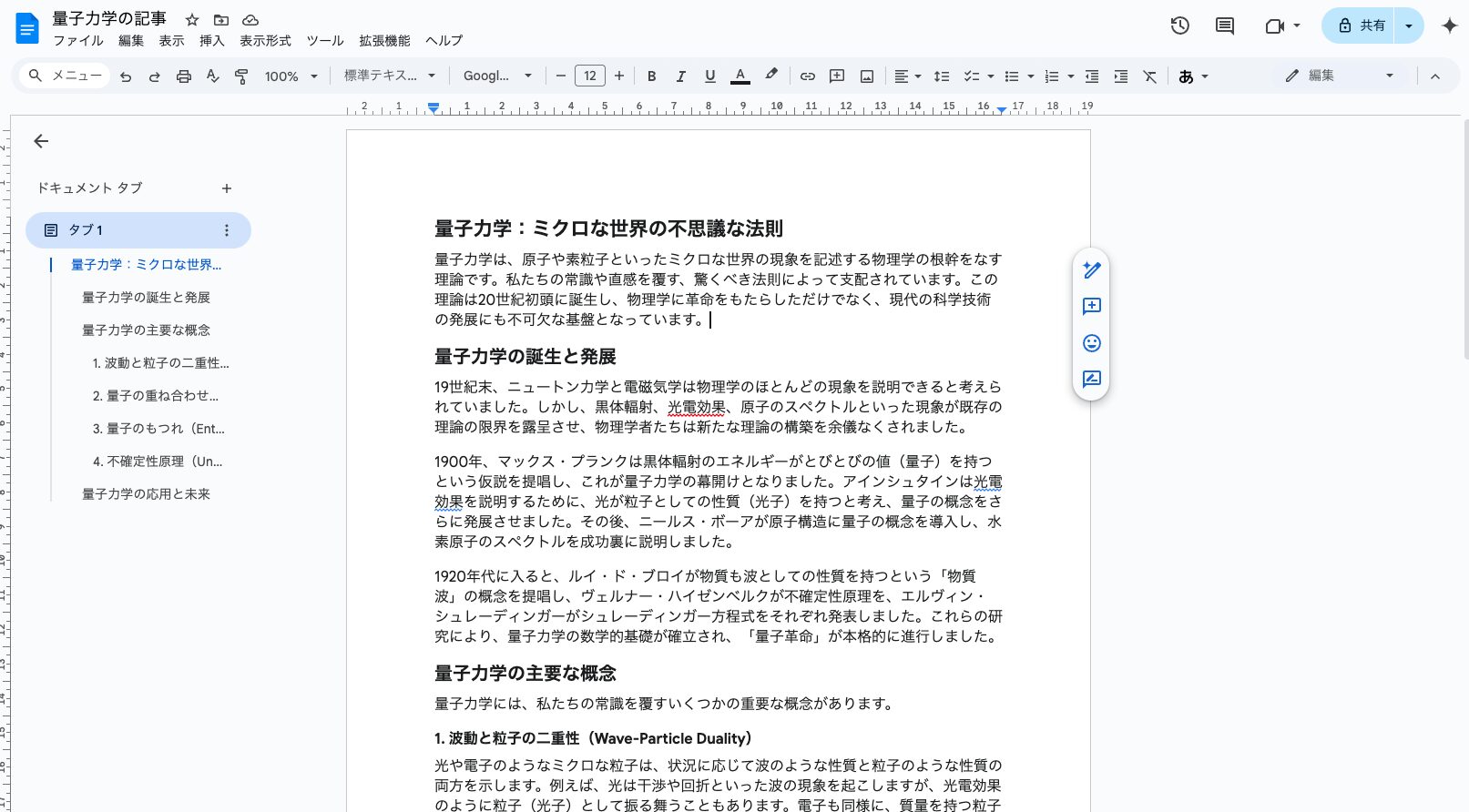This screenshot has height=812, width=1469.
Task: Add a comment from the toolbar
Action: (x=837, y=76)
